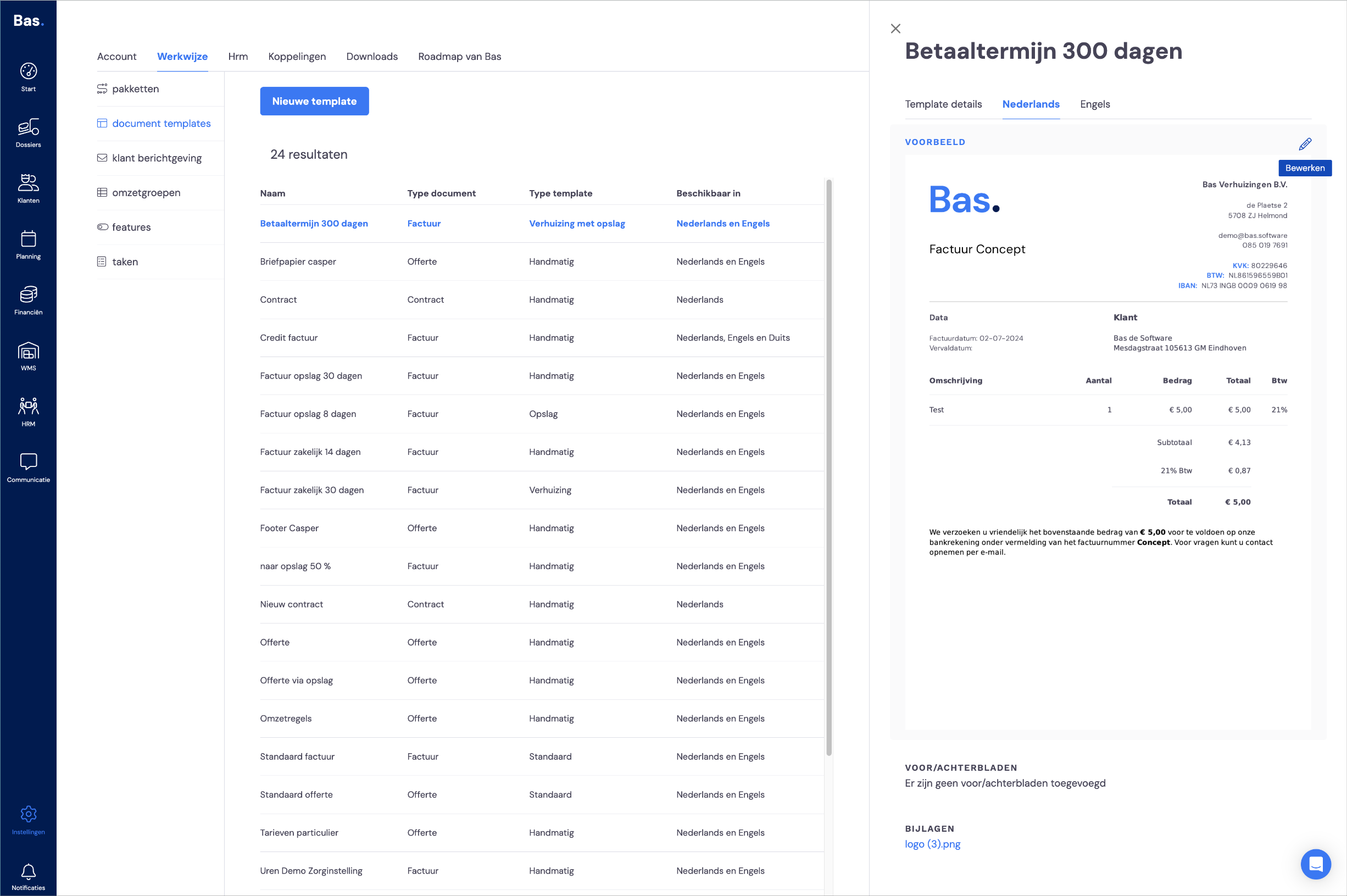1347x896 pixels.
Task: Open the logo (3).png attachment
Action: (932, 844)
